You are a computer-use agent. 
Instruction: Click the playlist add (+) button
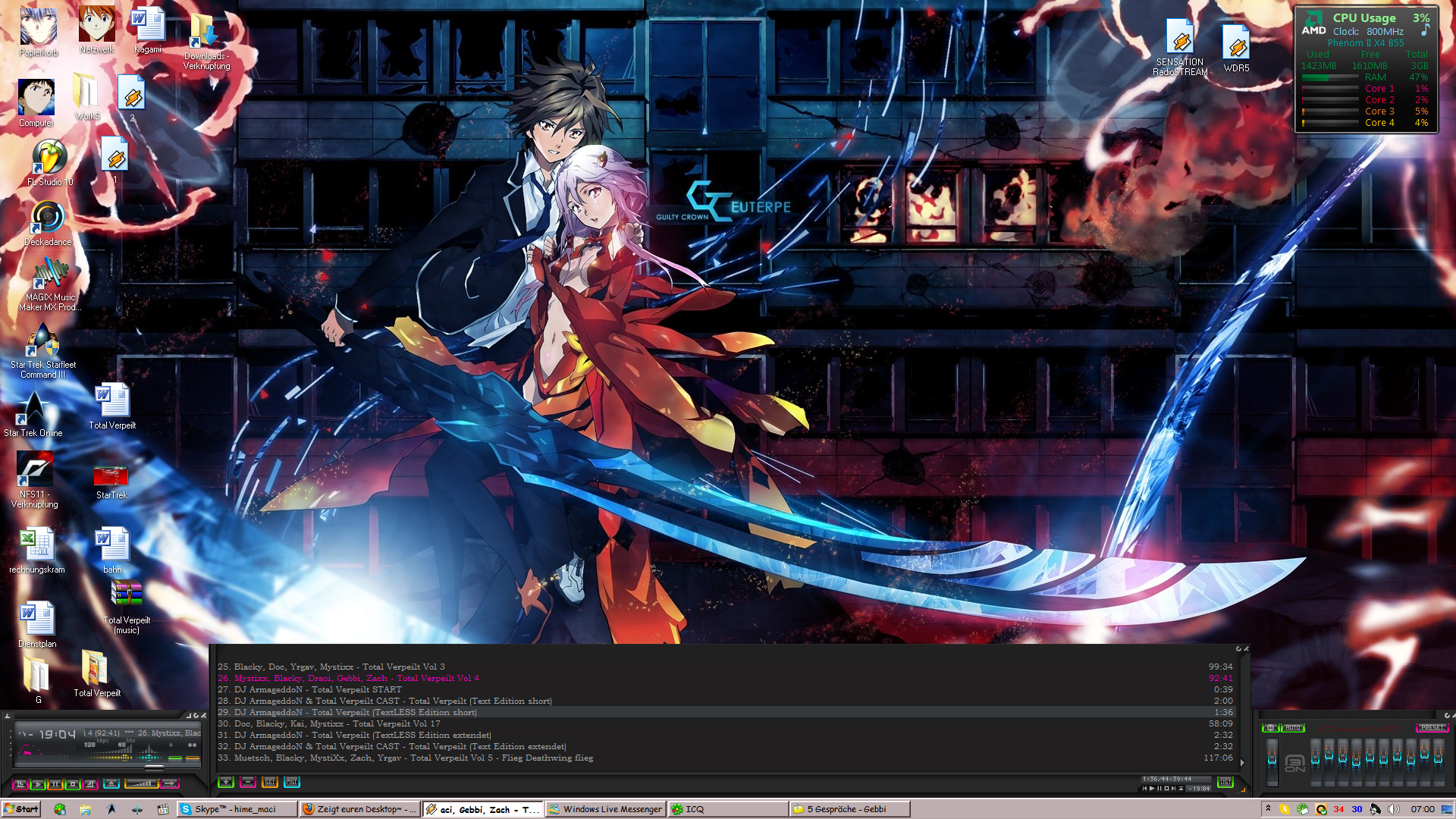(x=225, y=782)
